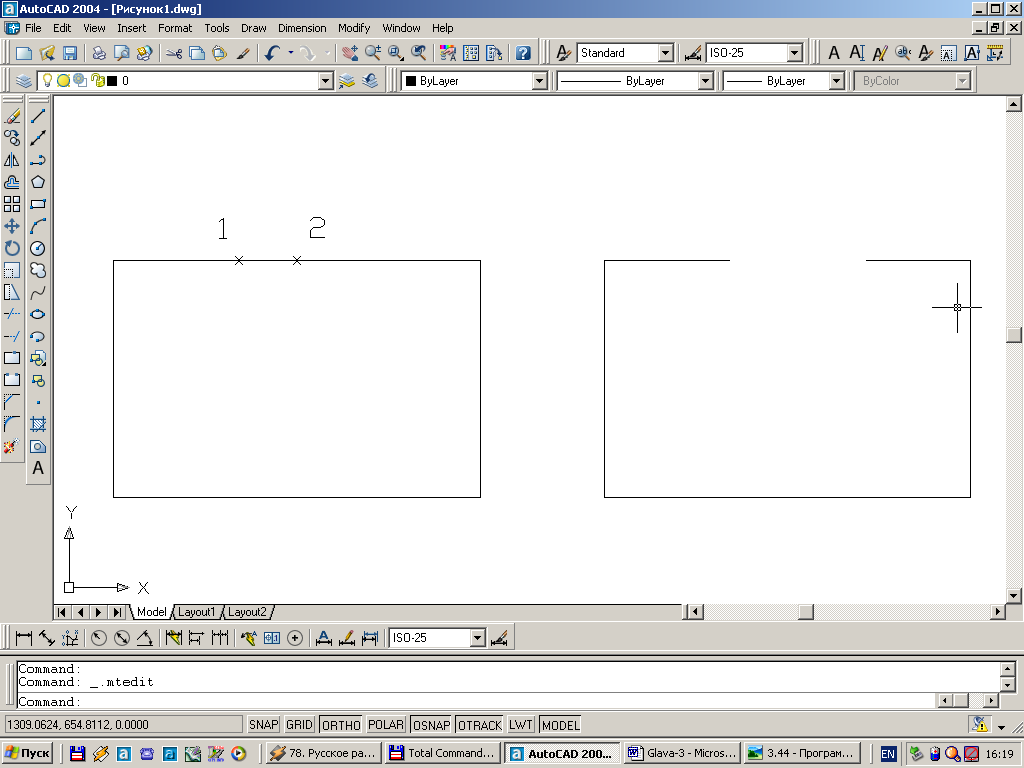Expand the ISO-25 dimension style dropdown in top toolbar
The width and height of the screenshot is (1024, 768).
coord(794,53)
